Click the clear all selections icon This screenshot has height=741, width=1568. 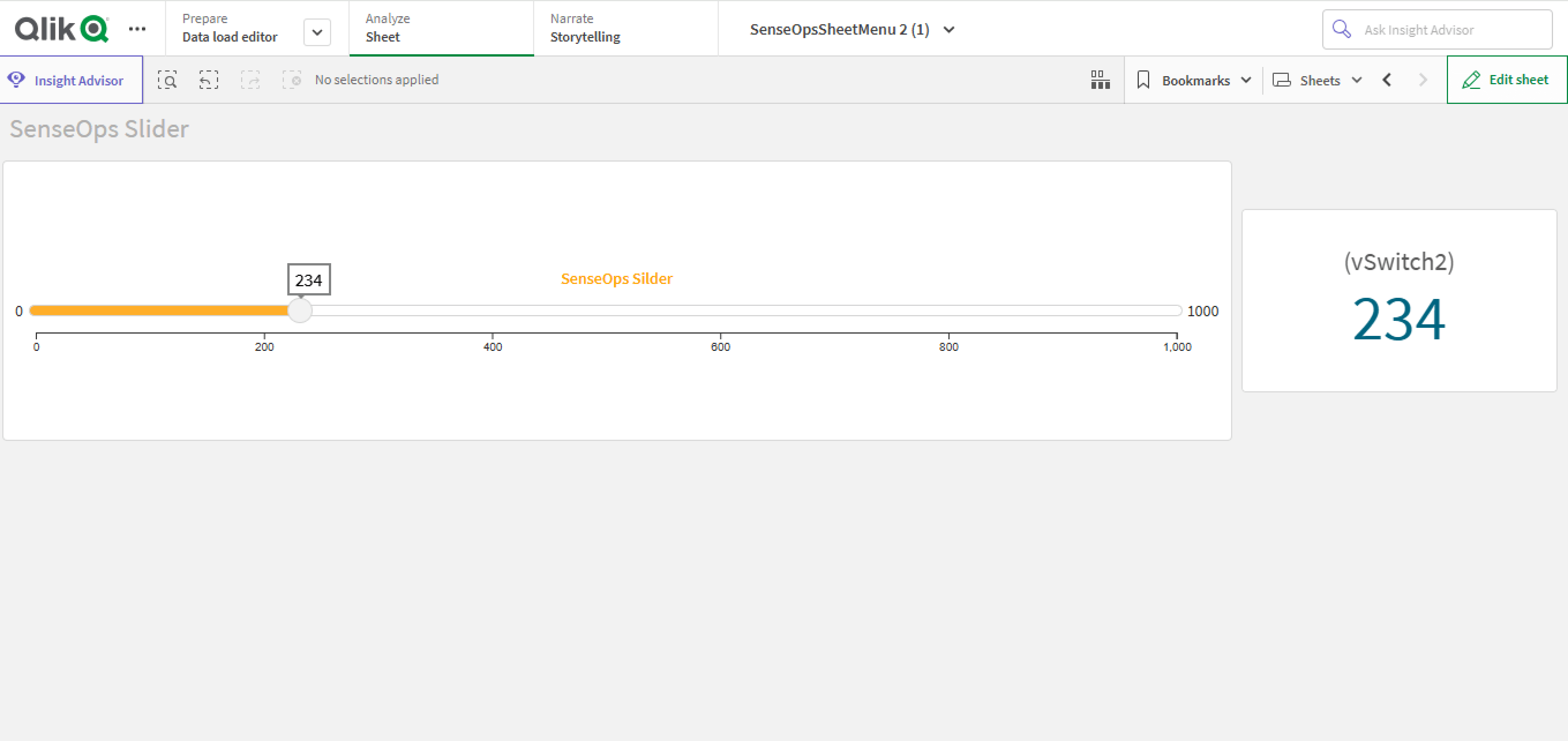coord(292,80)
